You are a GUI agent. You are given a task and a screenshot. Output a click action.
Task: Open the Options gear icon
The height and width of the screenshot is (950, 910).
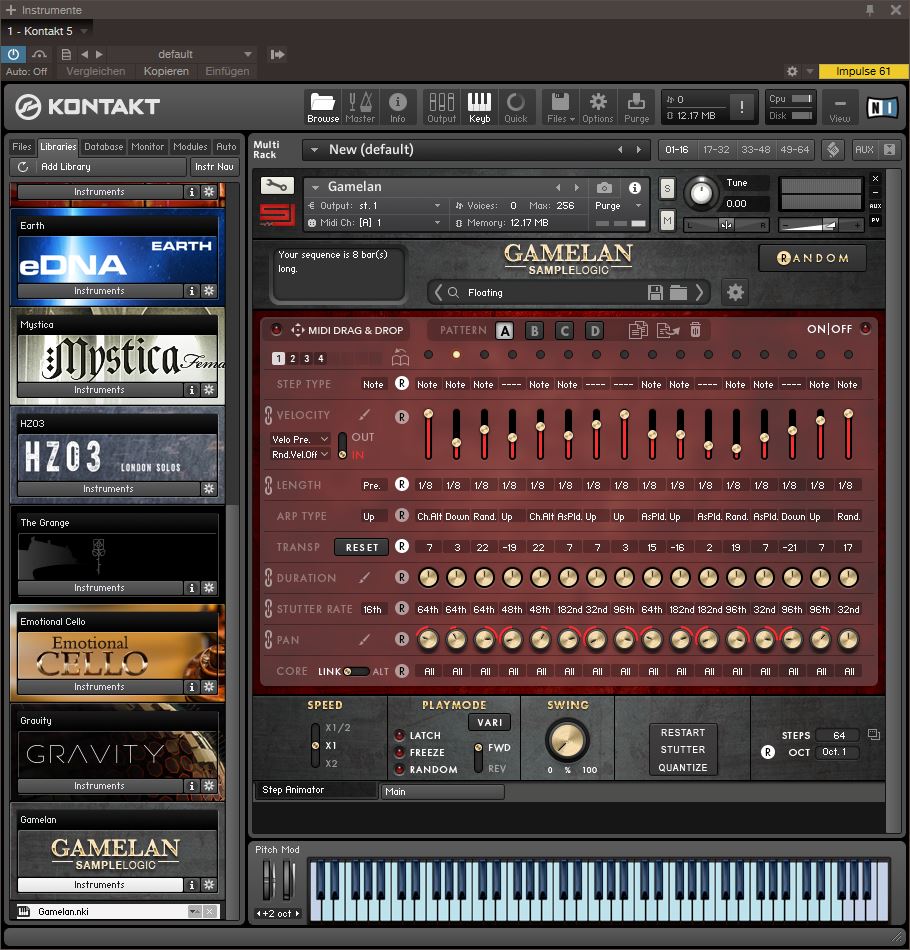click(x=598, y=107)
